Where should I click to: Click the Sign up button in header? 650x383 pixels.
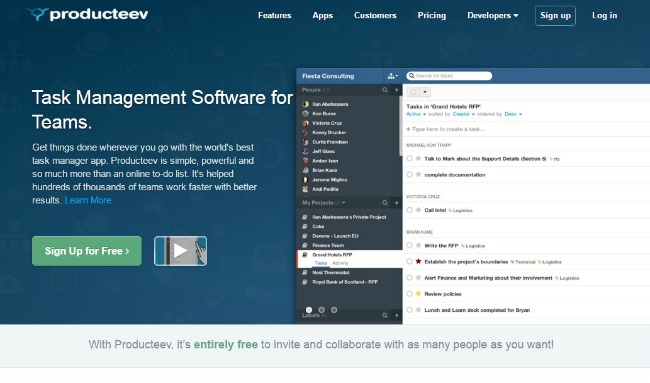555,16
